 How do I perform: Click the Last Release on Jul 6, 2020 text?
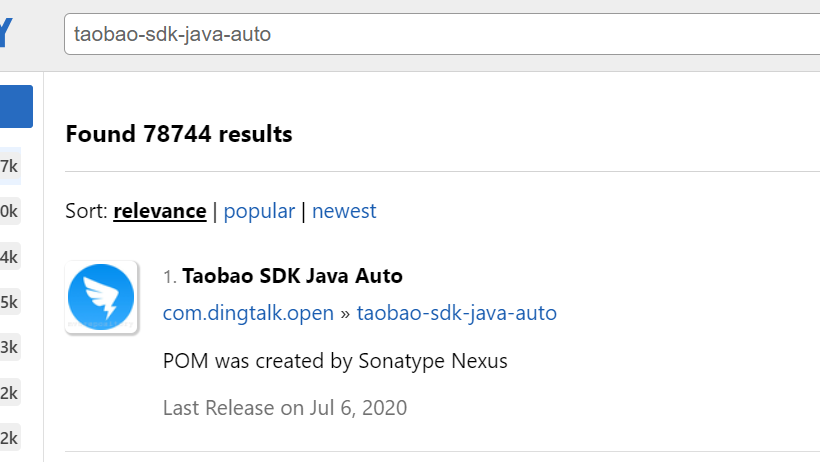pyautogui.click(x=285, y=408)
